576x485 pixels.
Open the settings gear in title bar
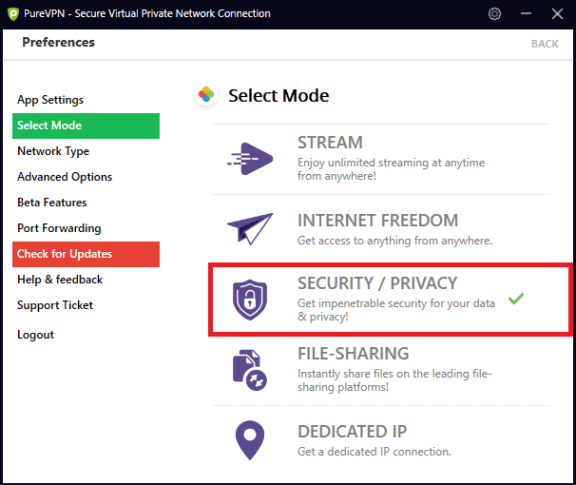(x=494, y=14)
